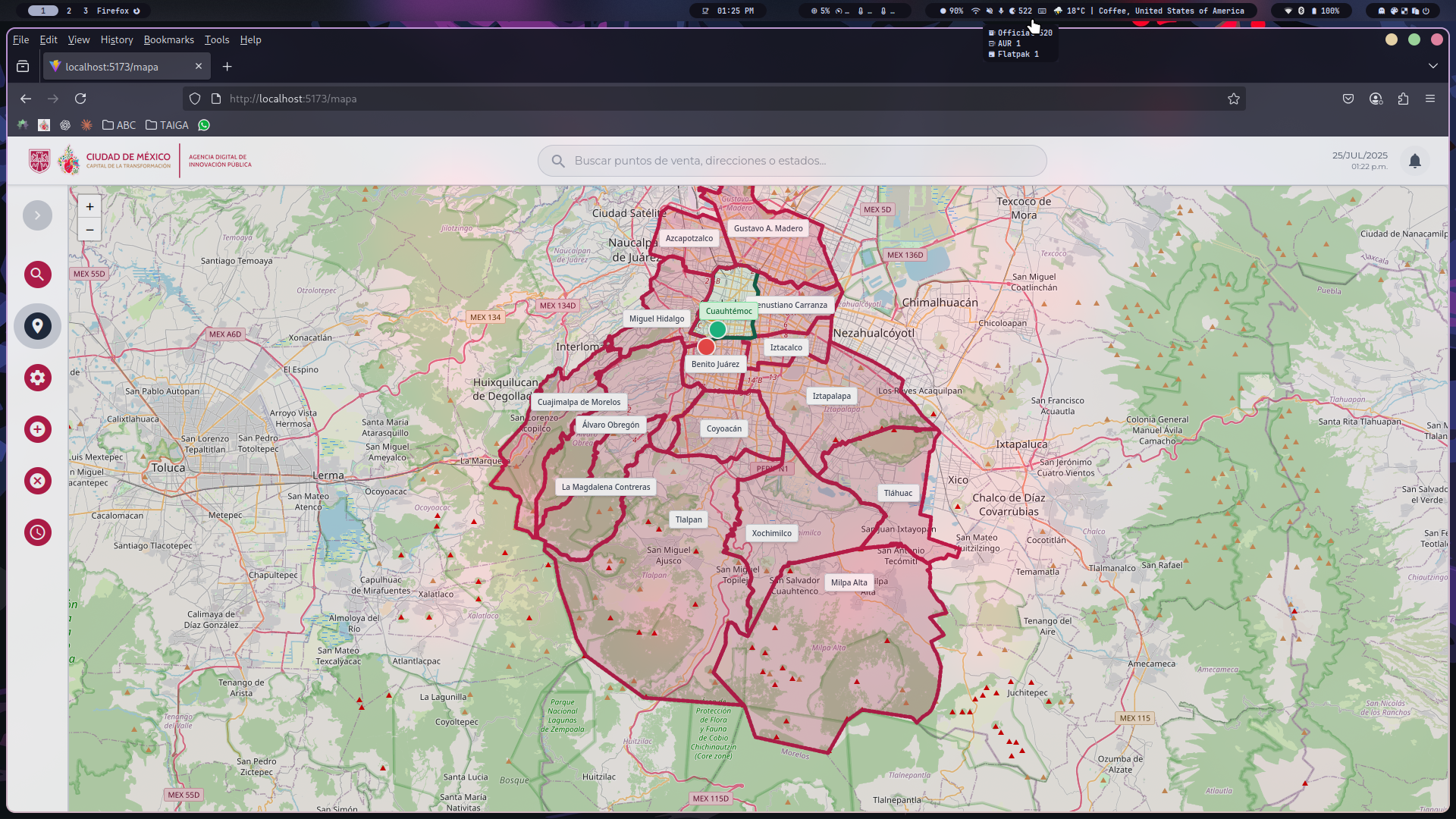
Task: Select the La Magdalena Contreras label
Action: point(605,487)
